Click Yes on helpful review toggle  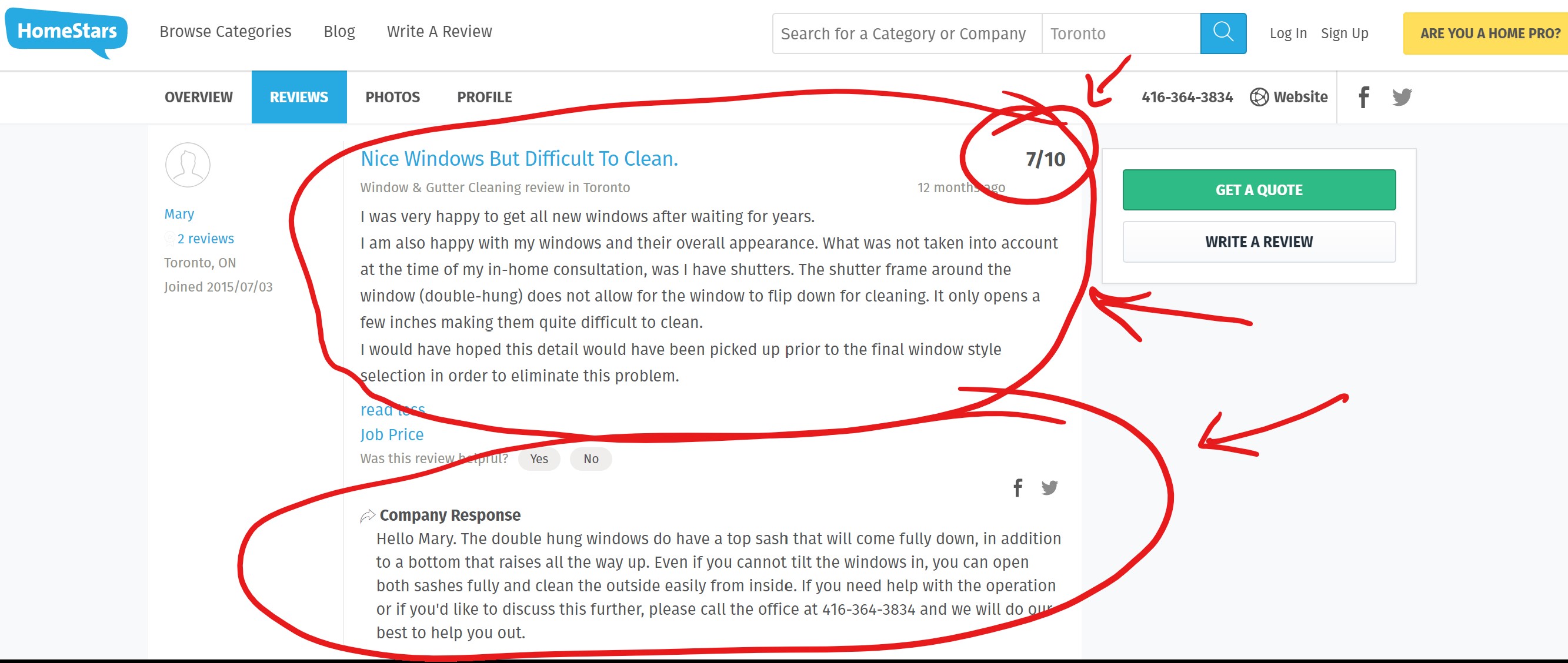[x=538, y=459]
